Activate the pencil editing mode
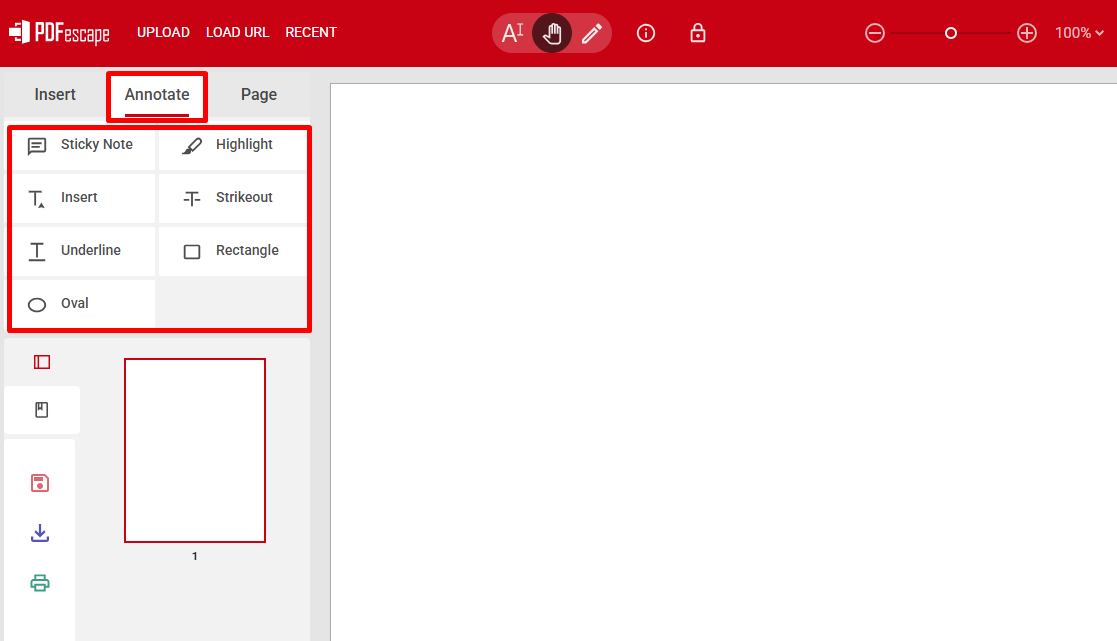Image resolution: width=1117 pixels, height=641 pixels. pos(591,32)
